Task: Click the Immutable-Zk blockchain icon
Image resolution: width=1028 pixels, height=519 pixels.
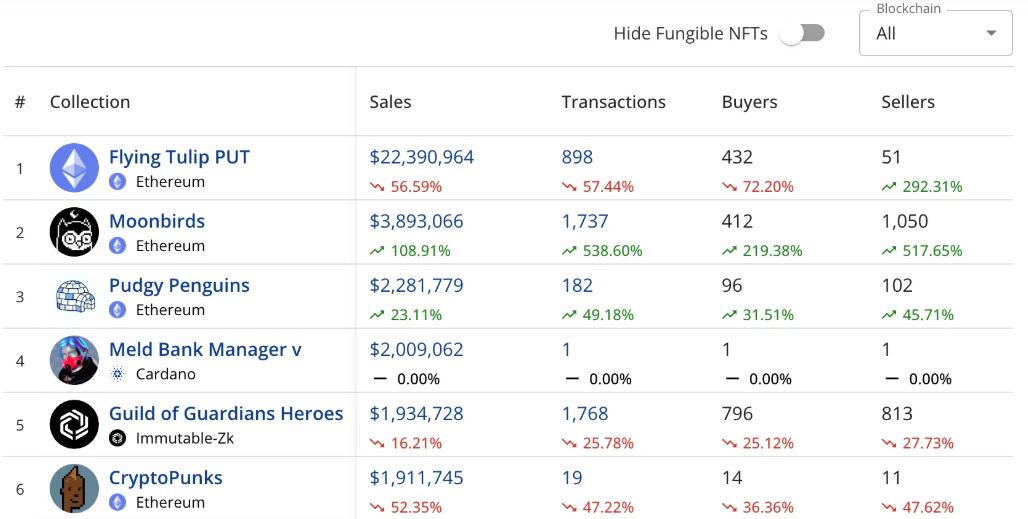Action: coord(117,438)
